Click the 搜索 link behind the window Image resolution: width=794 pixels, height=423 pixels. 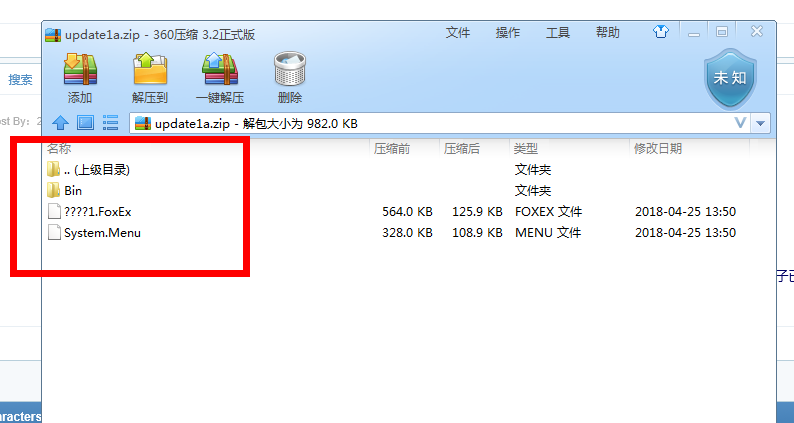[20, 80]
